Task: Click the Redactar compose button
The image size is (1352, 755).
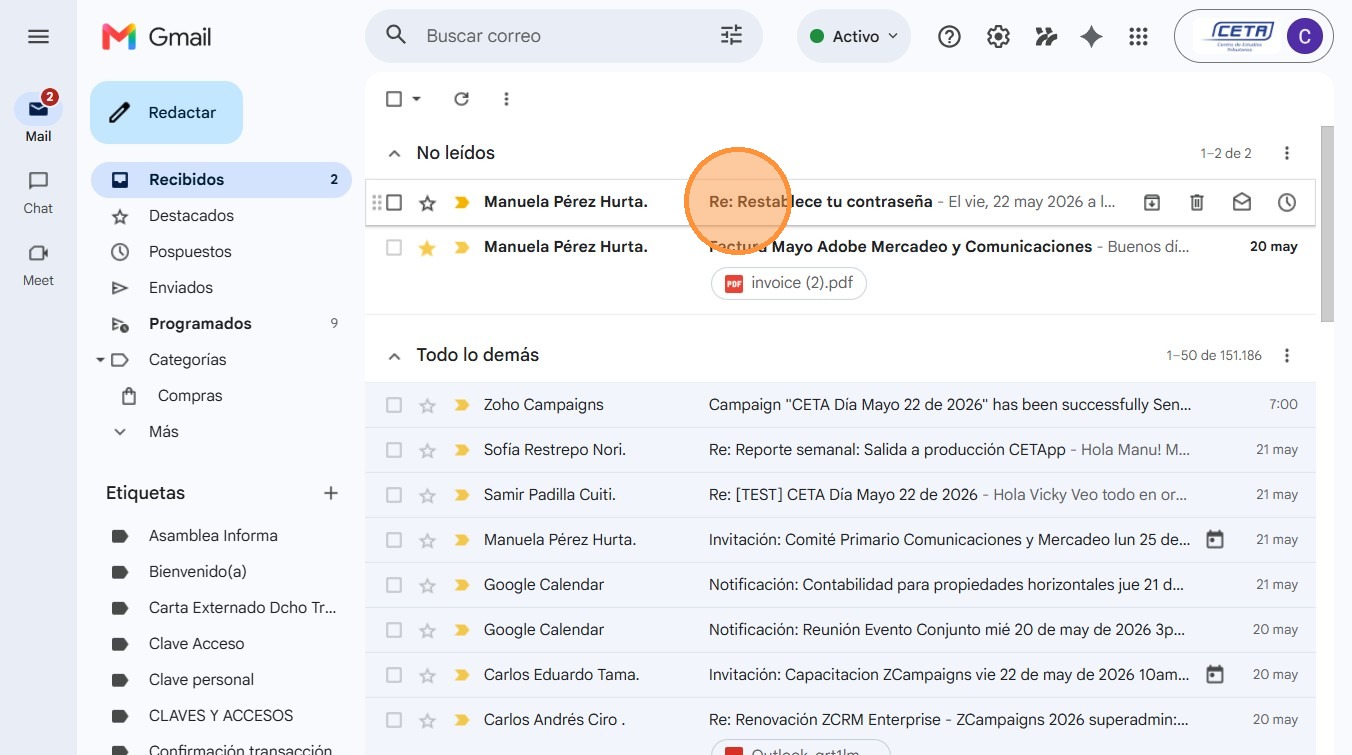Action: 166,112
